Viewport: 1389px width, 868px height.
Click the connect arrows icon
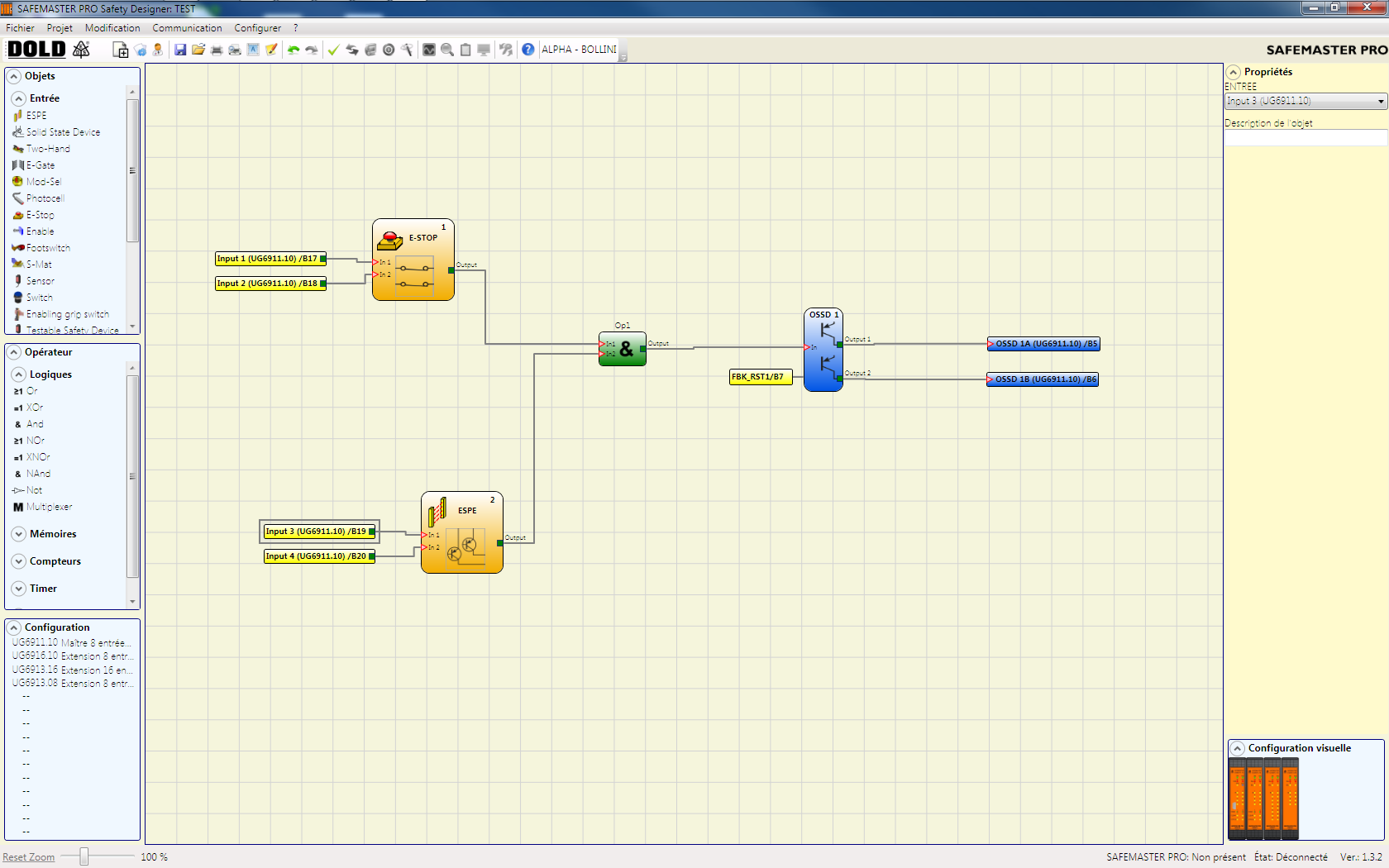[352, 50]
